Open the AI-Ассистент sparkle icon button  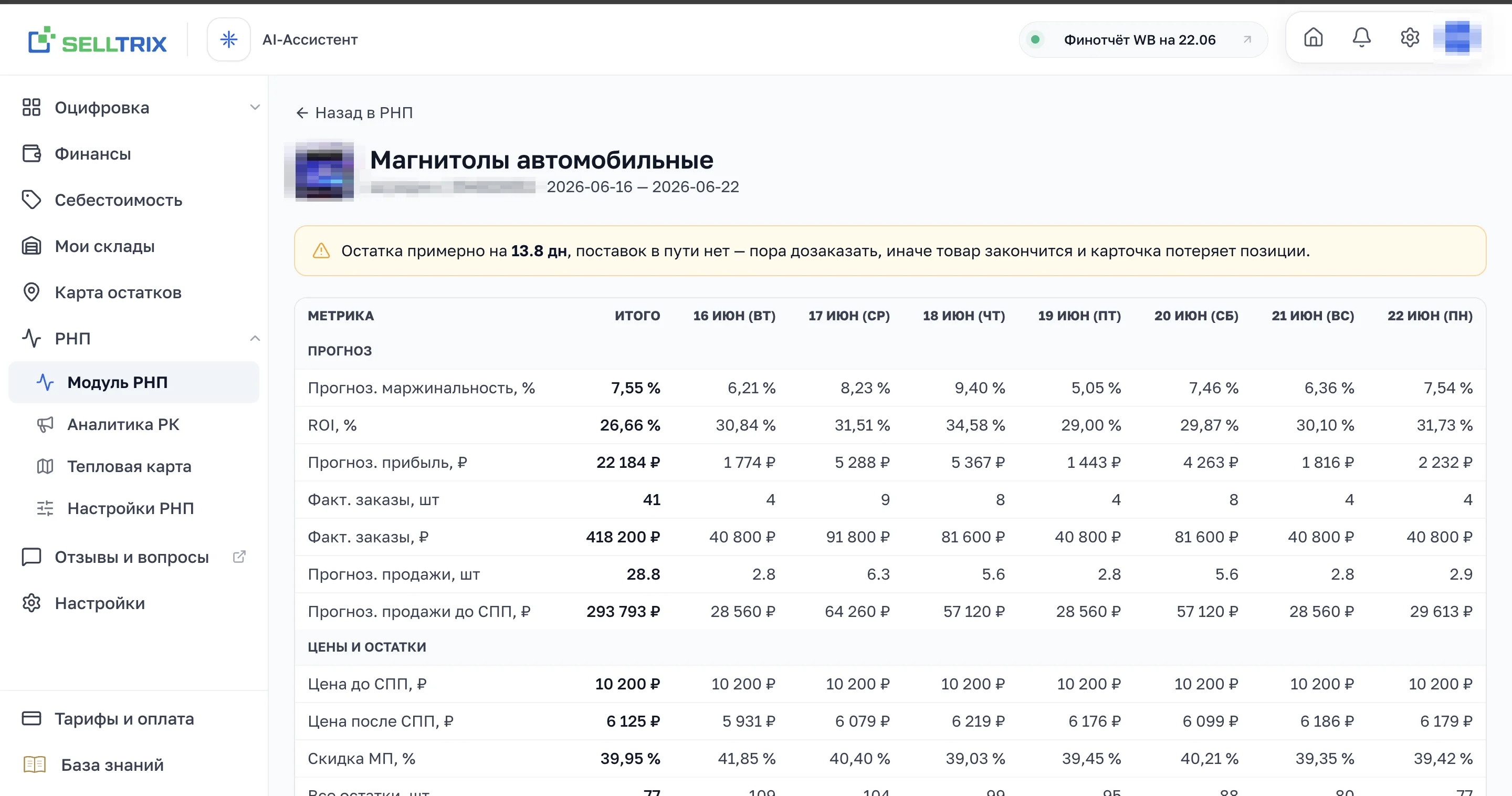228,40
